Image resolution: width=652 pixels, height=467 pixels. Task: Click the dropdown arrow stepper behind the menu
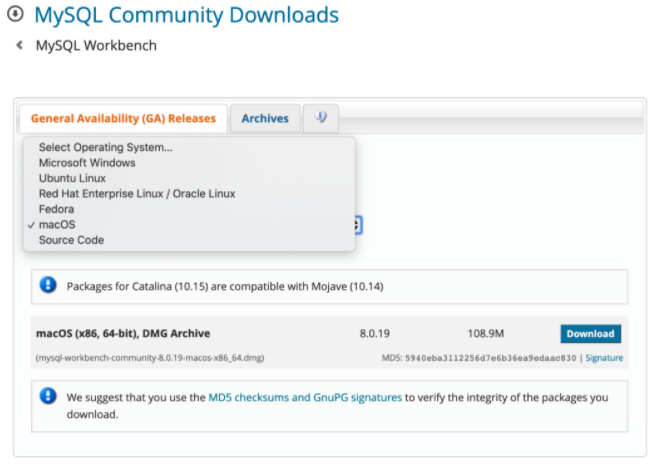coord(358,225)
